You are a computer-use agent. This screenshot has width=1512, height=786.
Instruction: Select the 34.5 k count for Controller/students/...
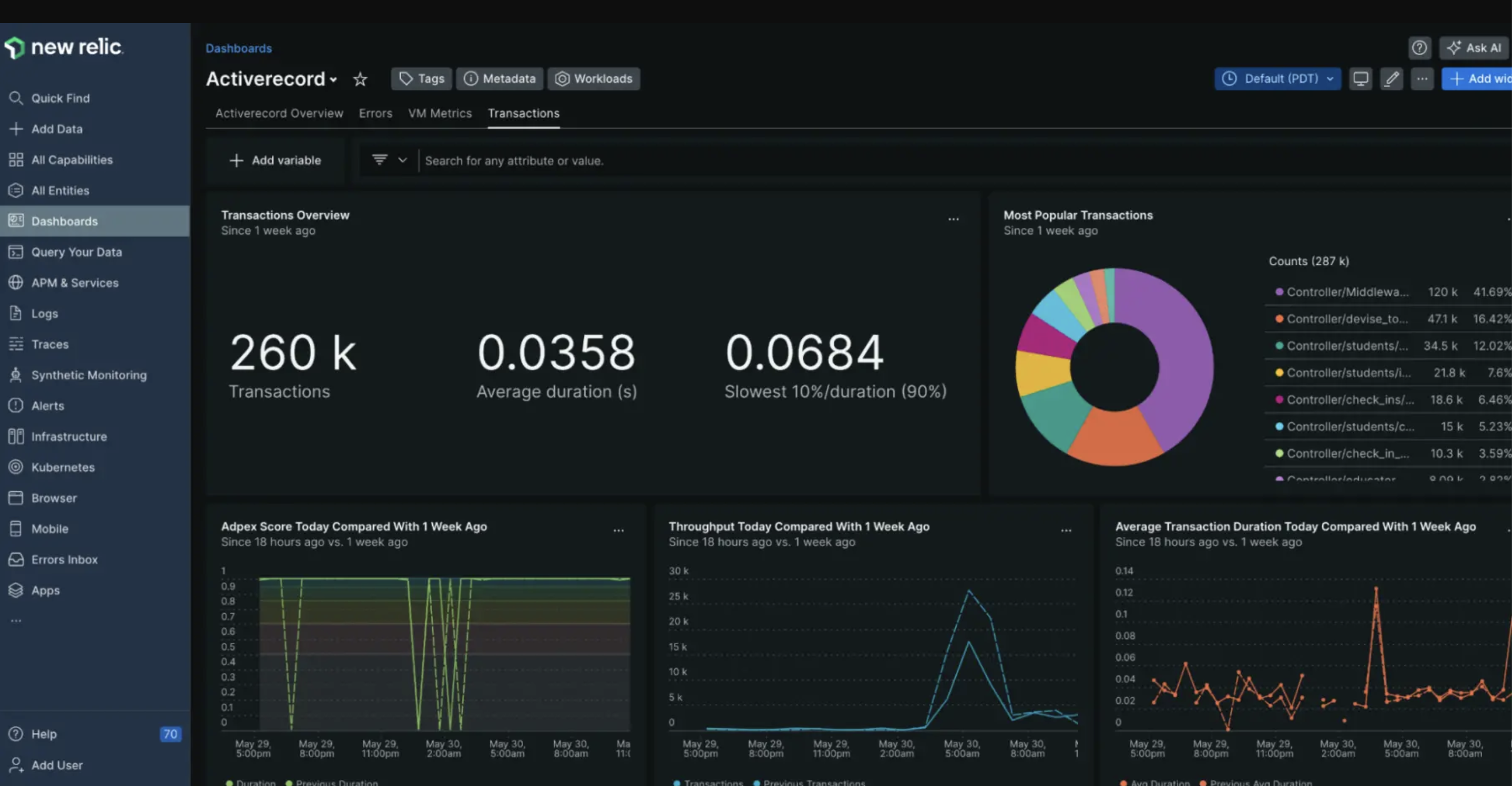pyautogui.click(x=1441, y=346)
